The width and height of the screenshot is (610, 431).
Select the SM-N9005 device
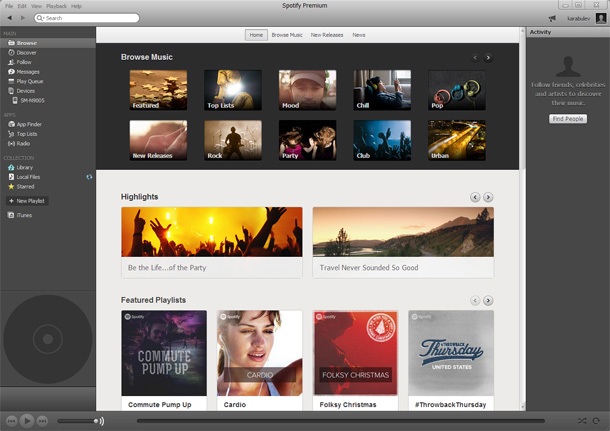point(32,100)
